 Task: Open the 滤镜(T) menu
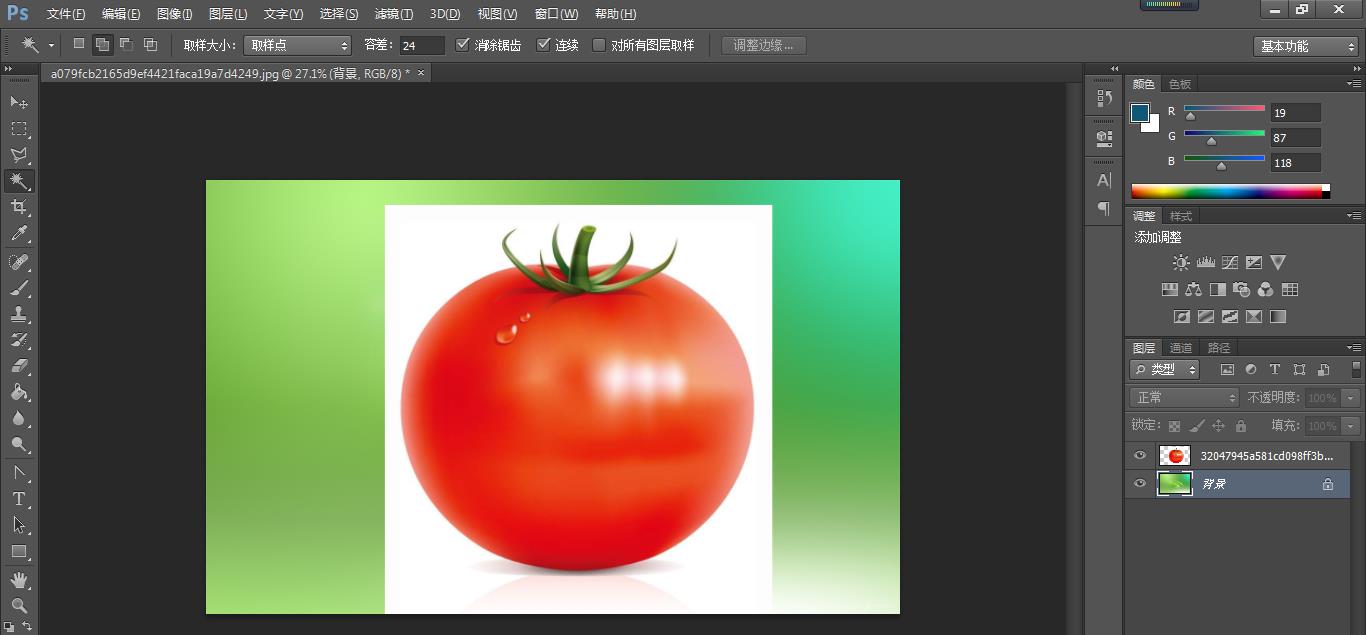(x=393, y=14)
